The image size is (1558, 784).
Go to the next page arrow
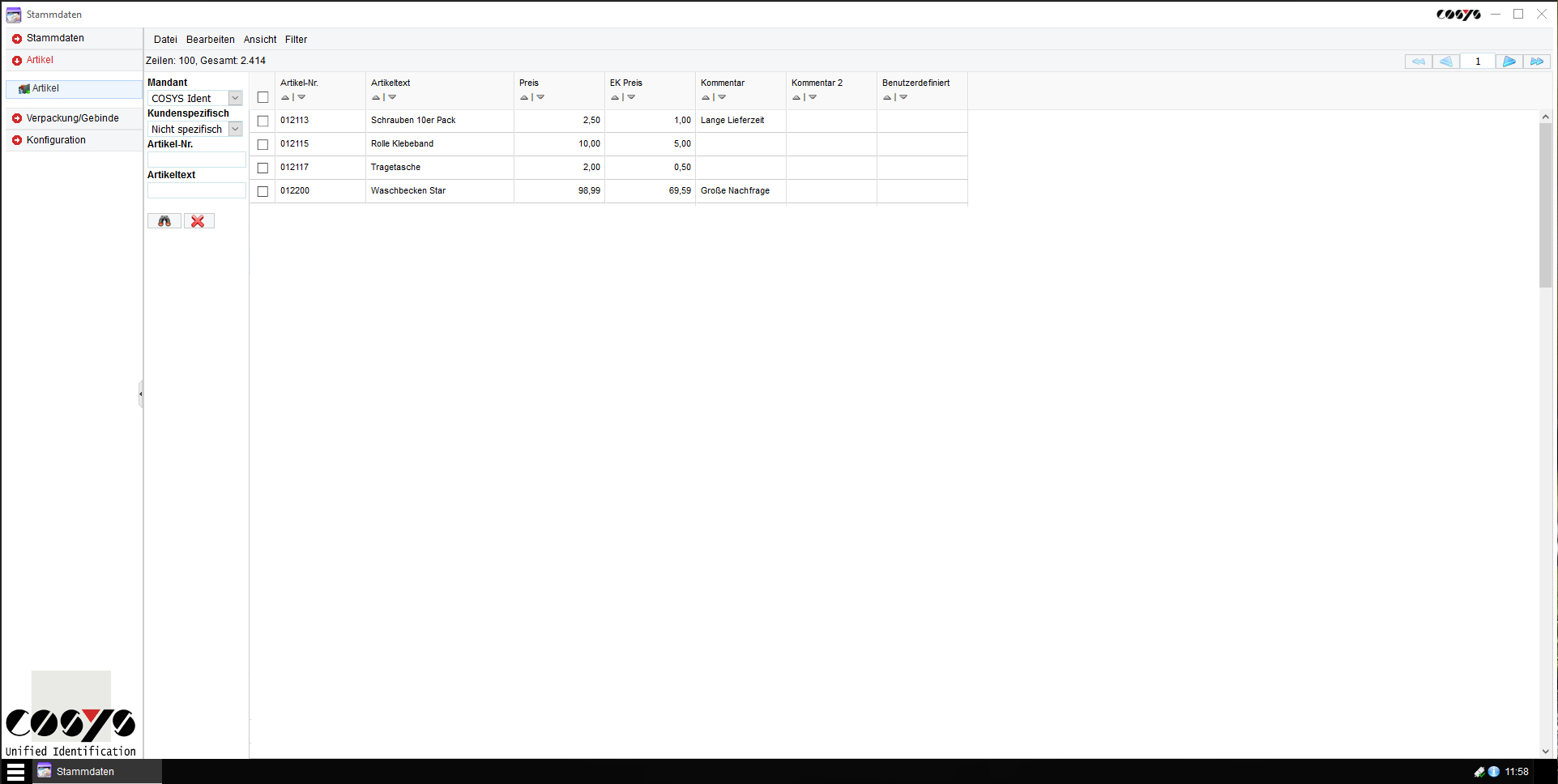pos(1509,61)
